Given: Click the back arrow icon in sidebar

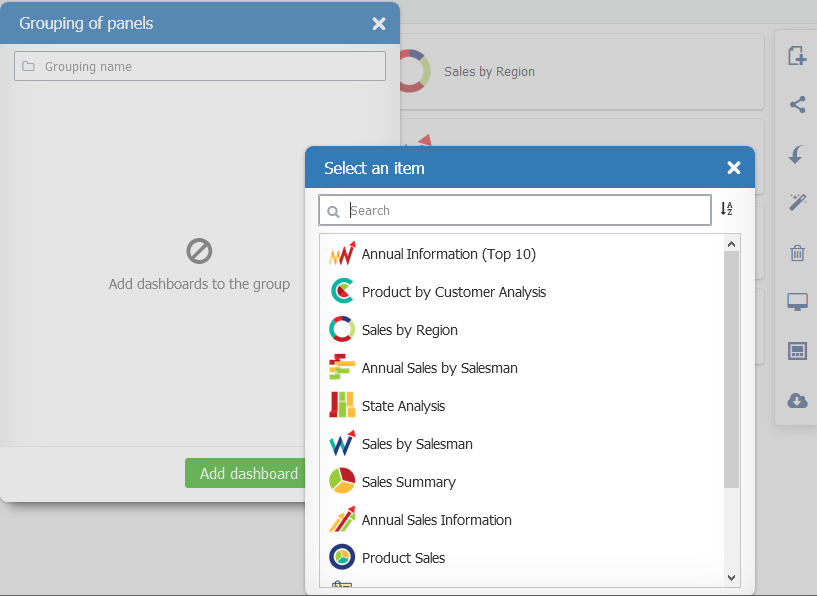Looking at the screenshot, I should [x=797, y=154].
